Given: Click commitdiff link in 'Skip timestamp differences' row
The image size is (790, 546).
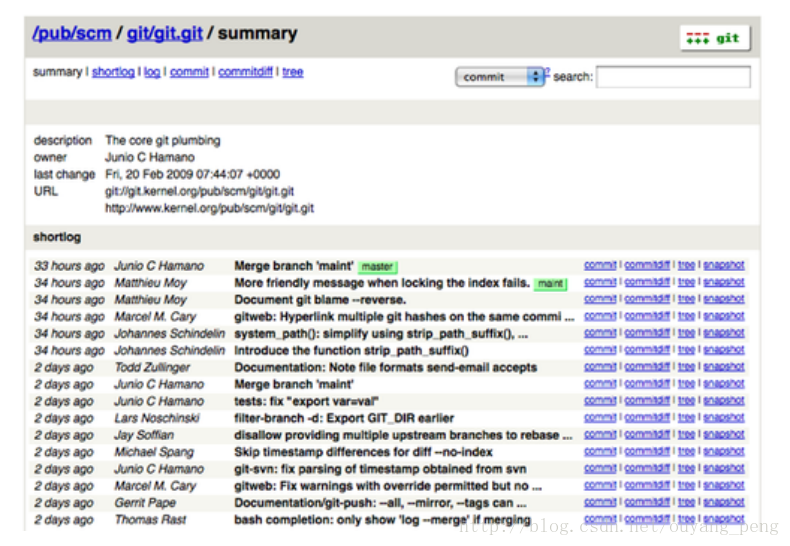Looking at the screenshot, I should click(x=647, y=451).
